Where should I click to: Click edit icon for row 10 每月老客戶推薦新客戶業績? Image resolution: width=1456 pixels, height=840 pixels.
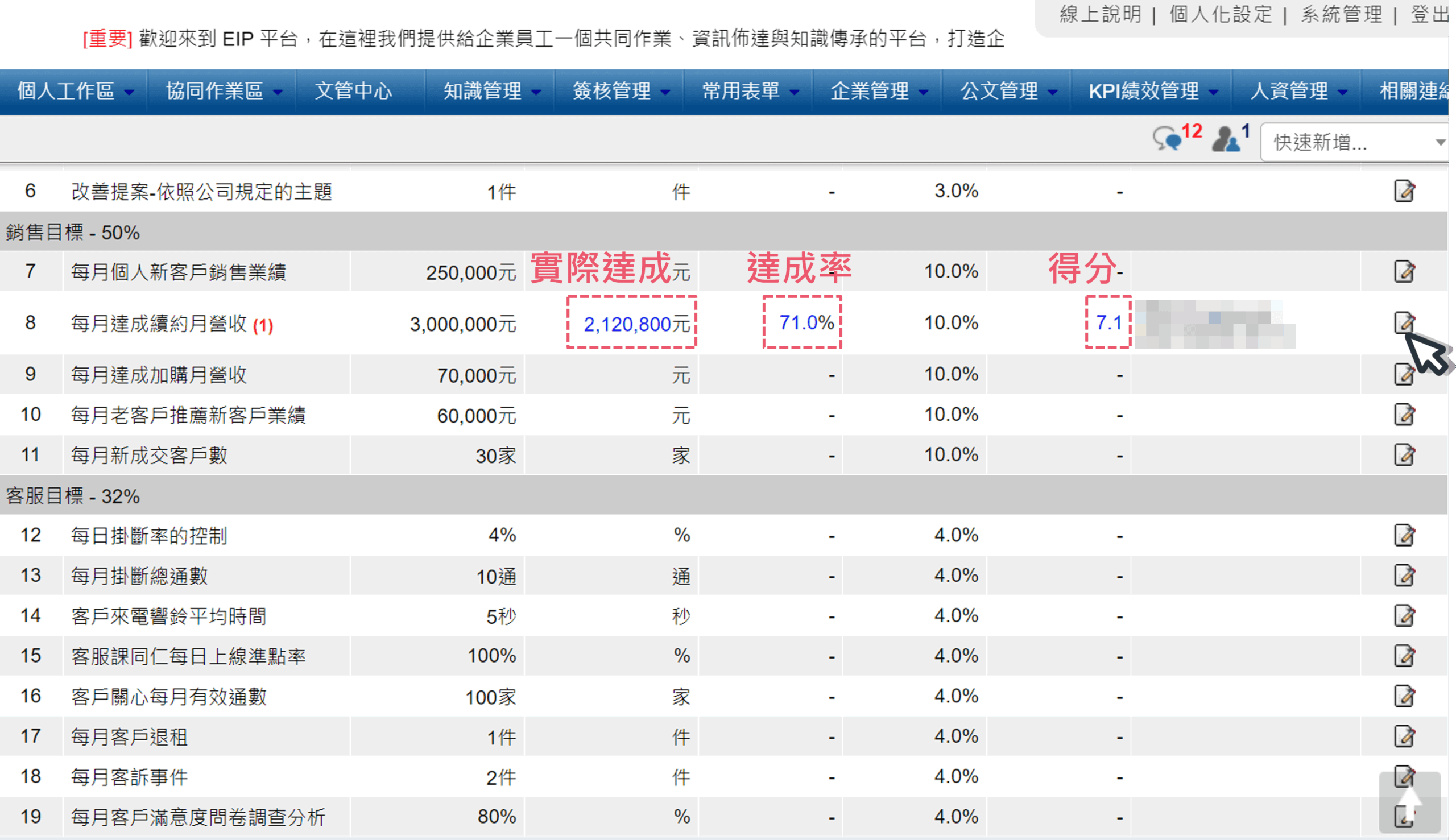(x=1404, y=415)
